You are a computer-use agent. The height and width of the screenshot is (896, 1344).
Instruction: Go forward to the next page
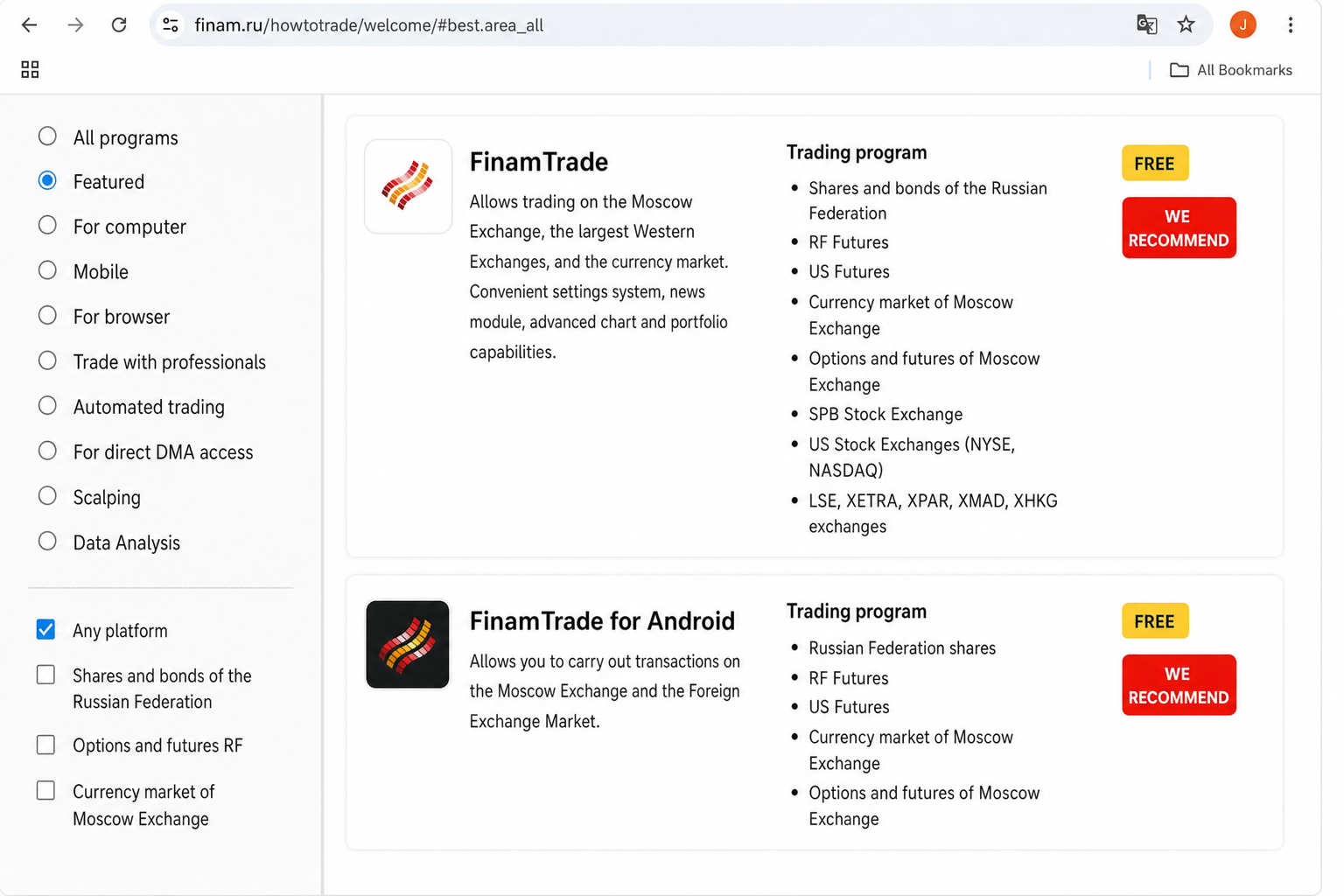point(75,25)
